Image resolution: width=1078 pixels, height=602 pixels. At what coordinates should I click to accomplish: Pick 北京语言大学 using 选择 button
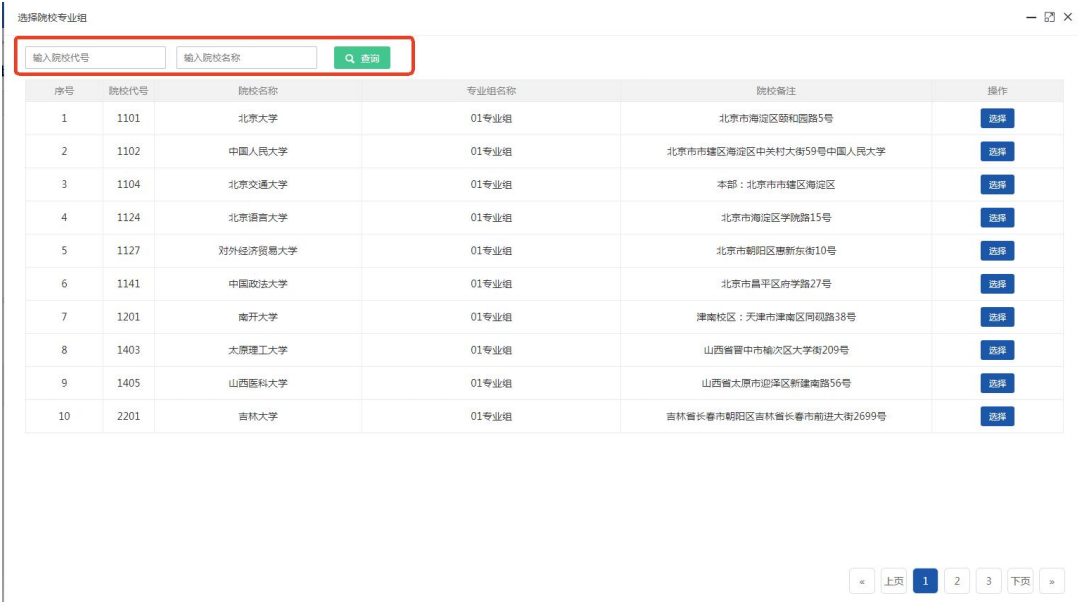996,218
